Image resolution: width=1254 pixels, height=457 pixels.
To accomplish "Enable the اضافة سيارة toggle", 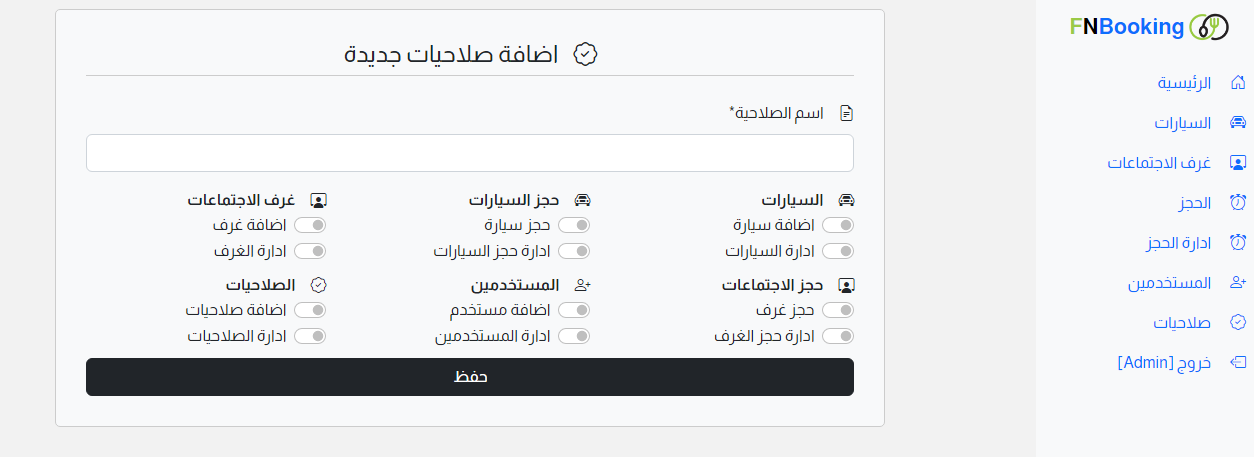I will point(838,225).
